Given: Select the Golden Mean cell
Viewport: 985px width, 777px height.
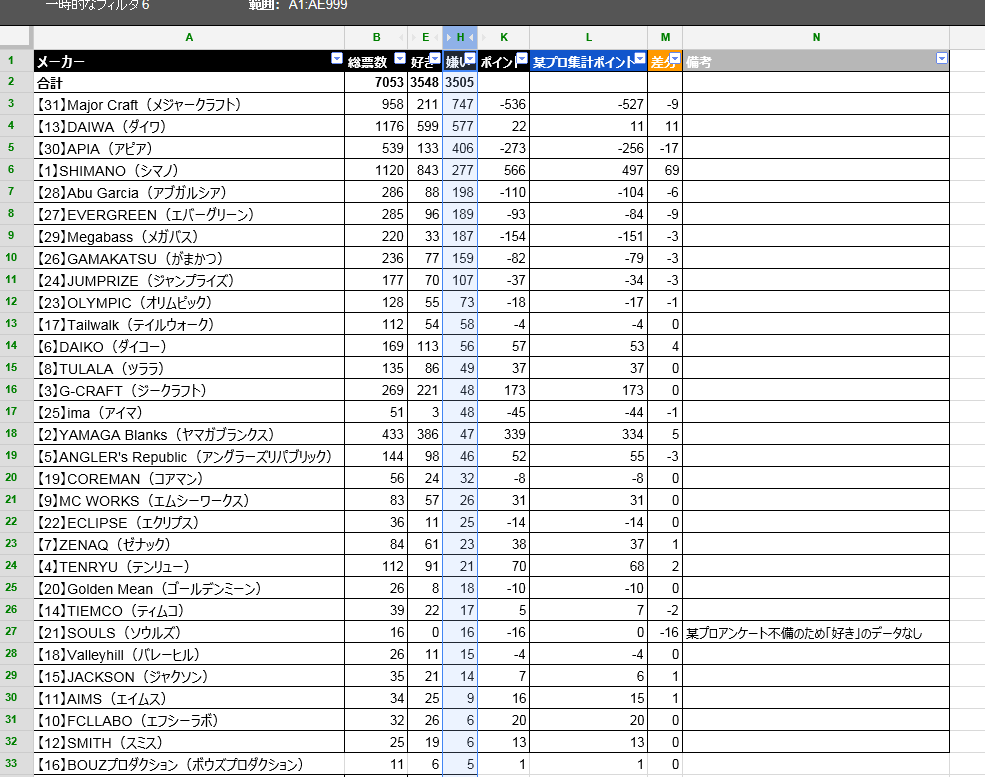Looking at the screenshot, I should 189,588.
